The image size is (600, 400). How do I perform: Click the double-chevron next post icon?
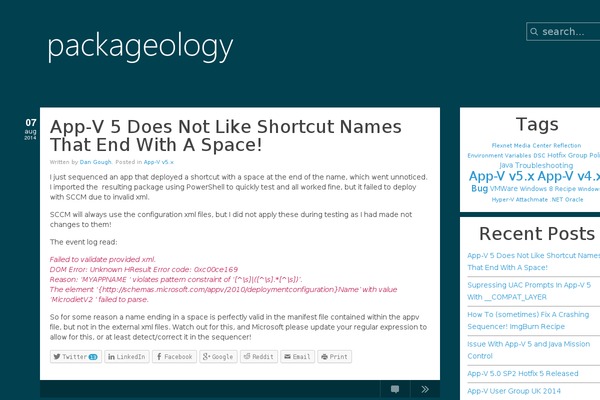pos(425,389)
